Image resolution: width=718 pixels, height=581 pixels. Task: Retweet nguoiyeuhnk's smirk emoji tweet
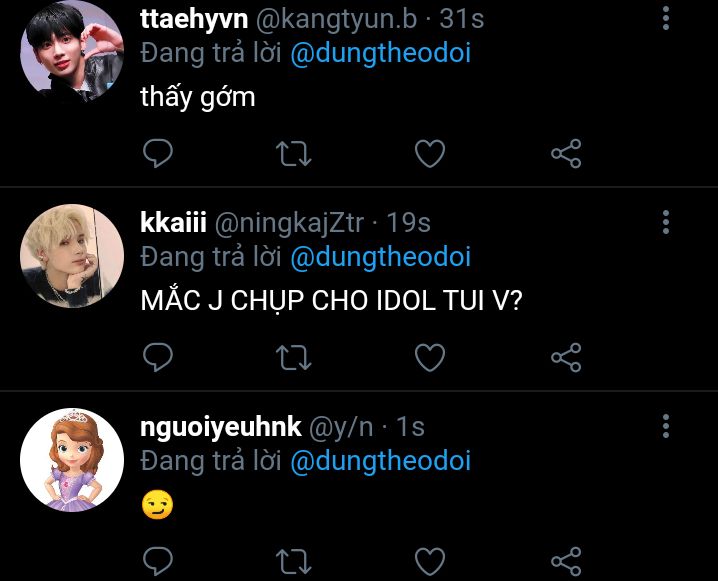click(x=294, y=561)
